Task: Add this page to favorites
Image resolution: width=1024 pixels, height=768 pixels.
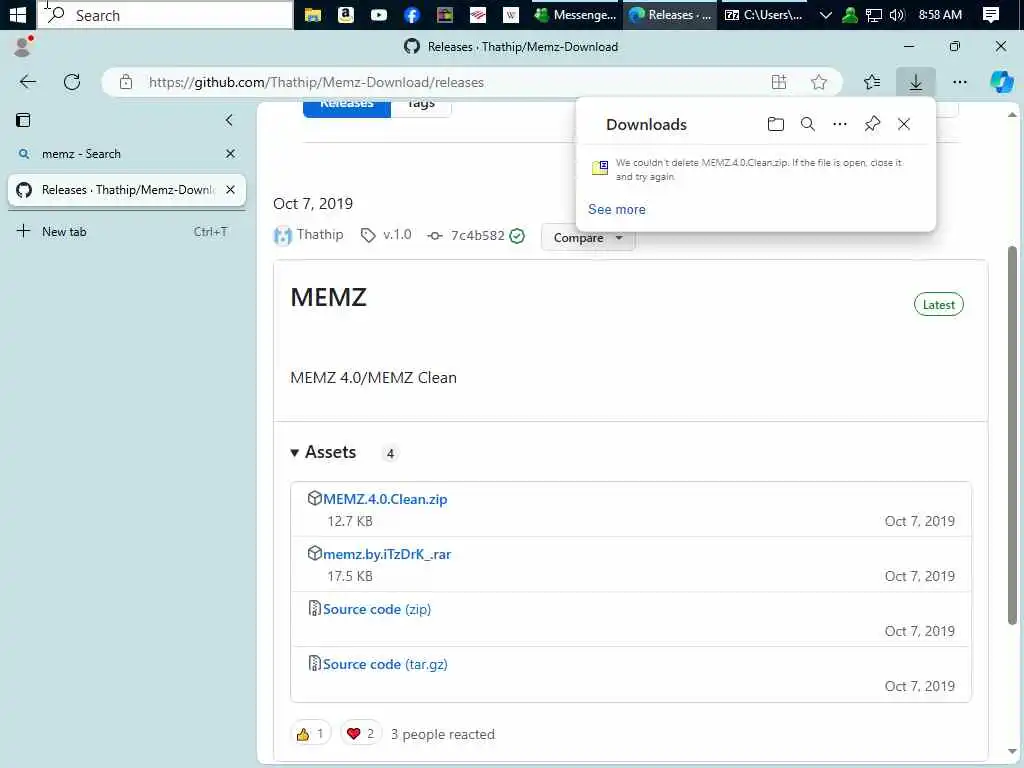Action: [818, 82]
